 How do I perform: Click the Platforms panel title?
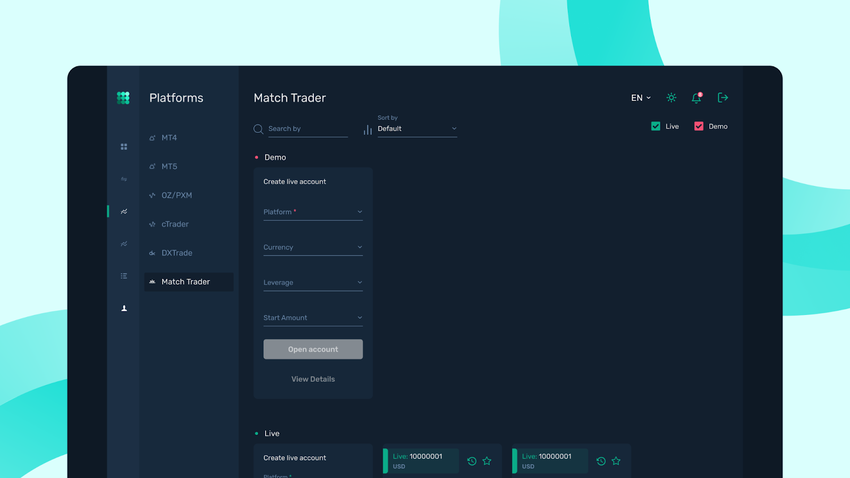[x=176, y=98]
